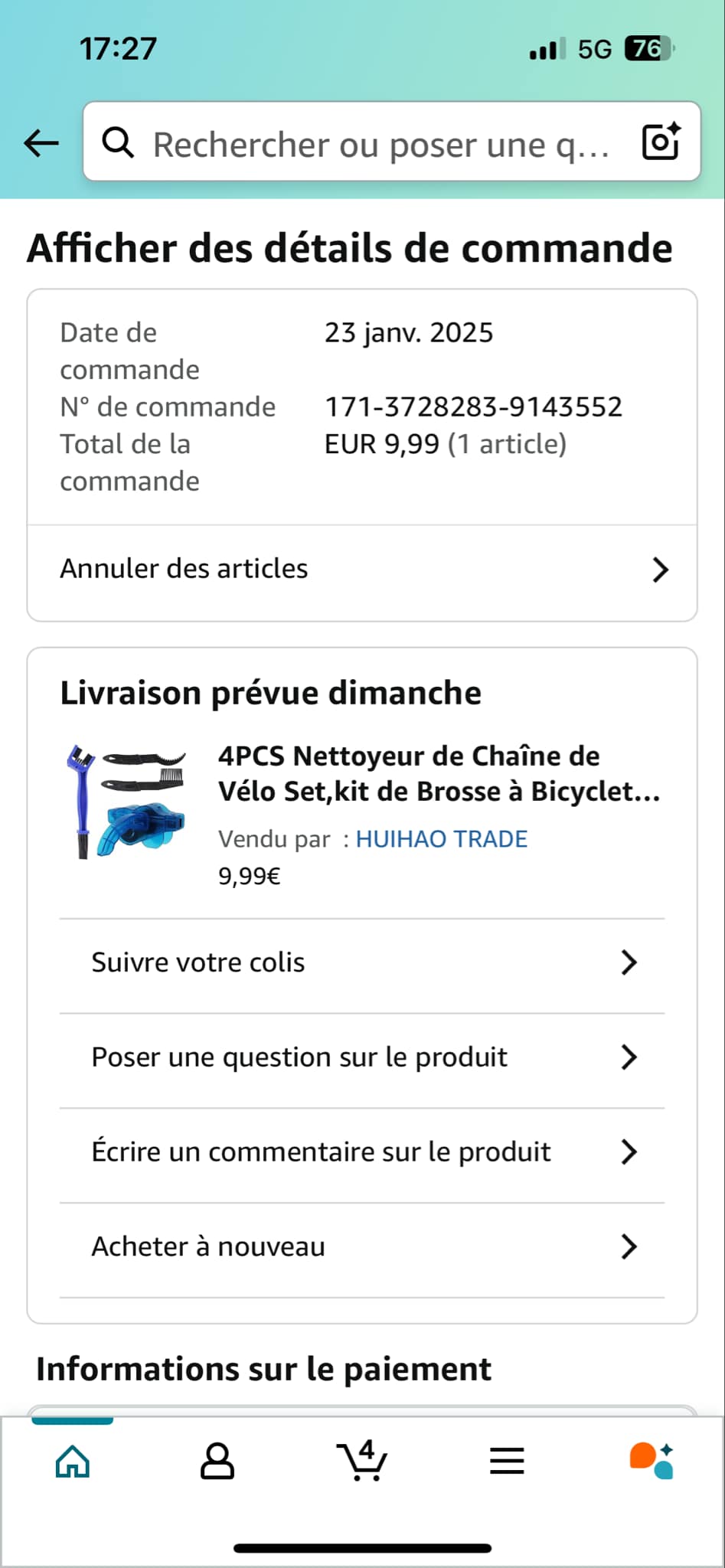
Task: Open the Suivre votre colis chevron
Action: coord(629,962)
